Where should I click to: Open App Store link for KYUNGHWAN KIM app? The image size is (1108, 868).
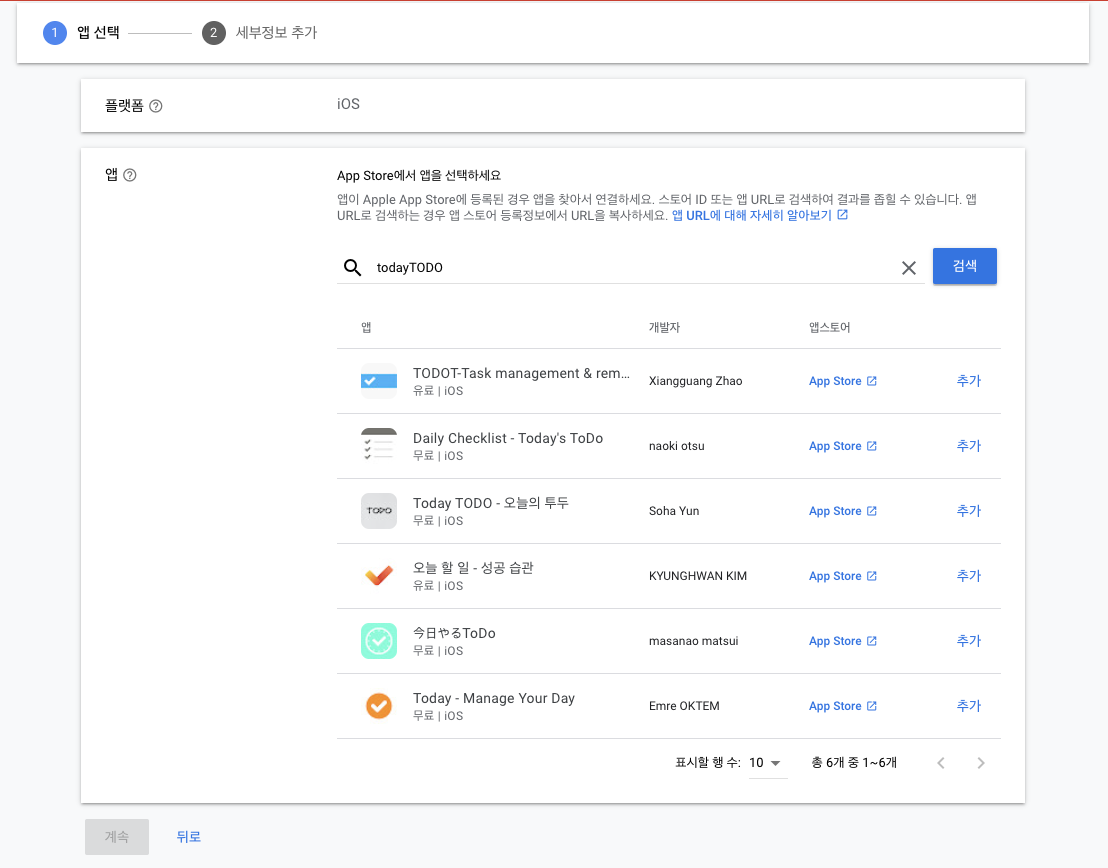coord(842,576)
